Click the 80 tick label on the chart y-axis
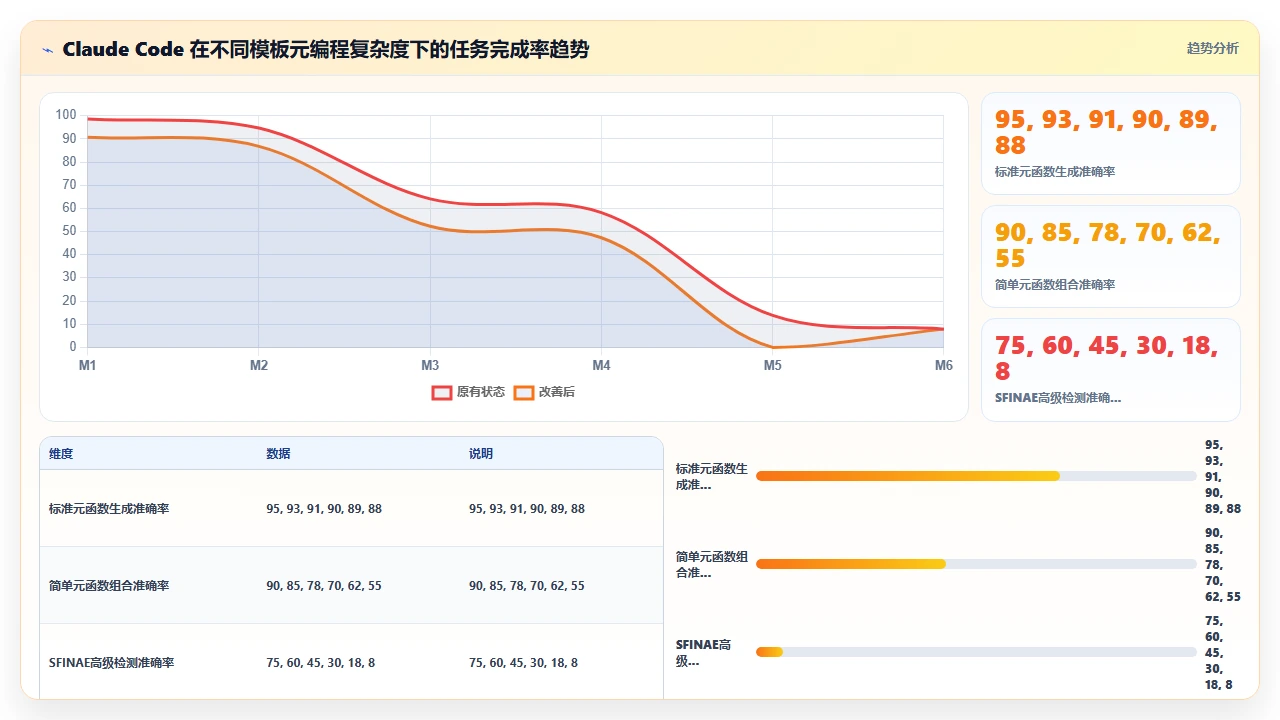Screen dimensions: 1280x720 [69, 162]
